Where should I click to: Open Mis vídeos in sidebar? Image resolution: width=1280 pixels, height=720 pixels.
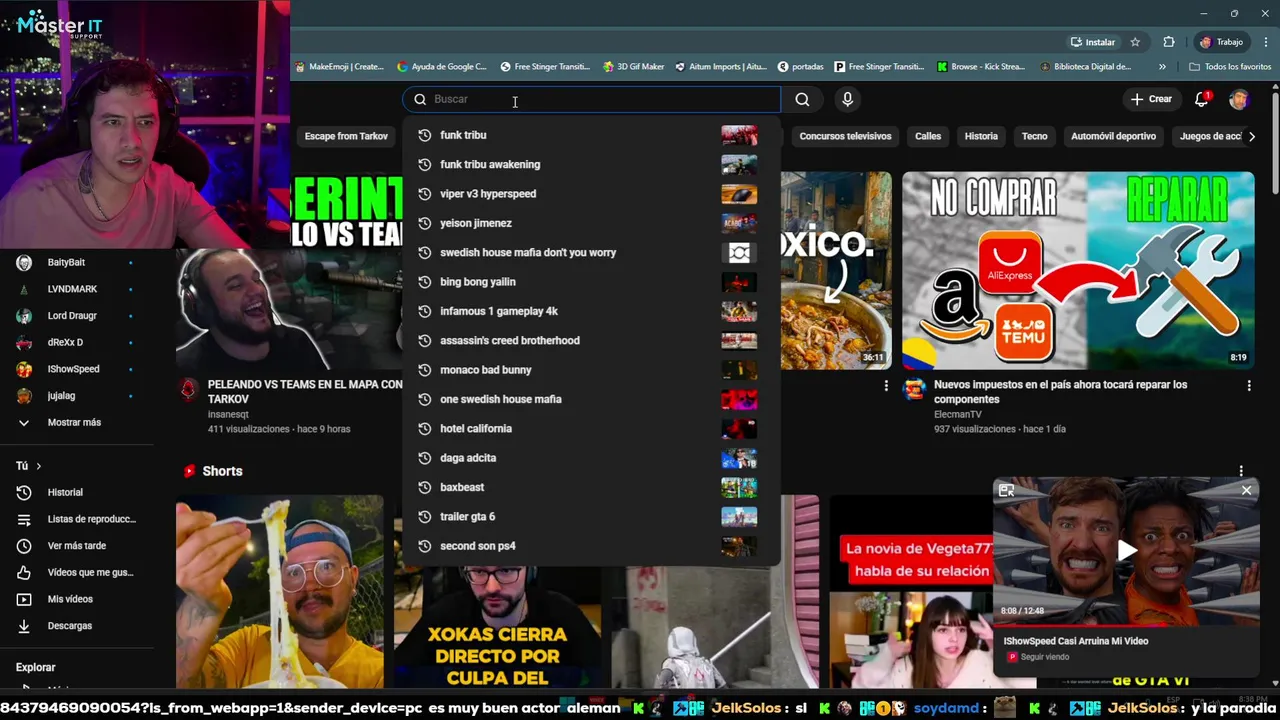click(x=74, y=599)
